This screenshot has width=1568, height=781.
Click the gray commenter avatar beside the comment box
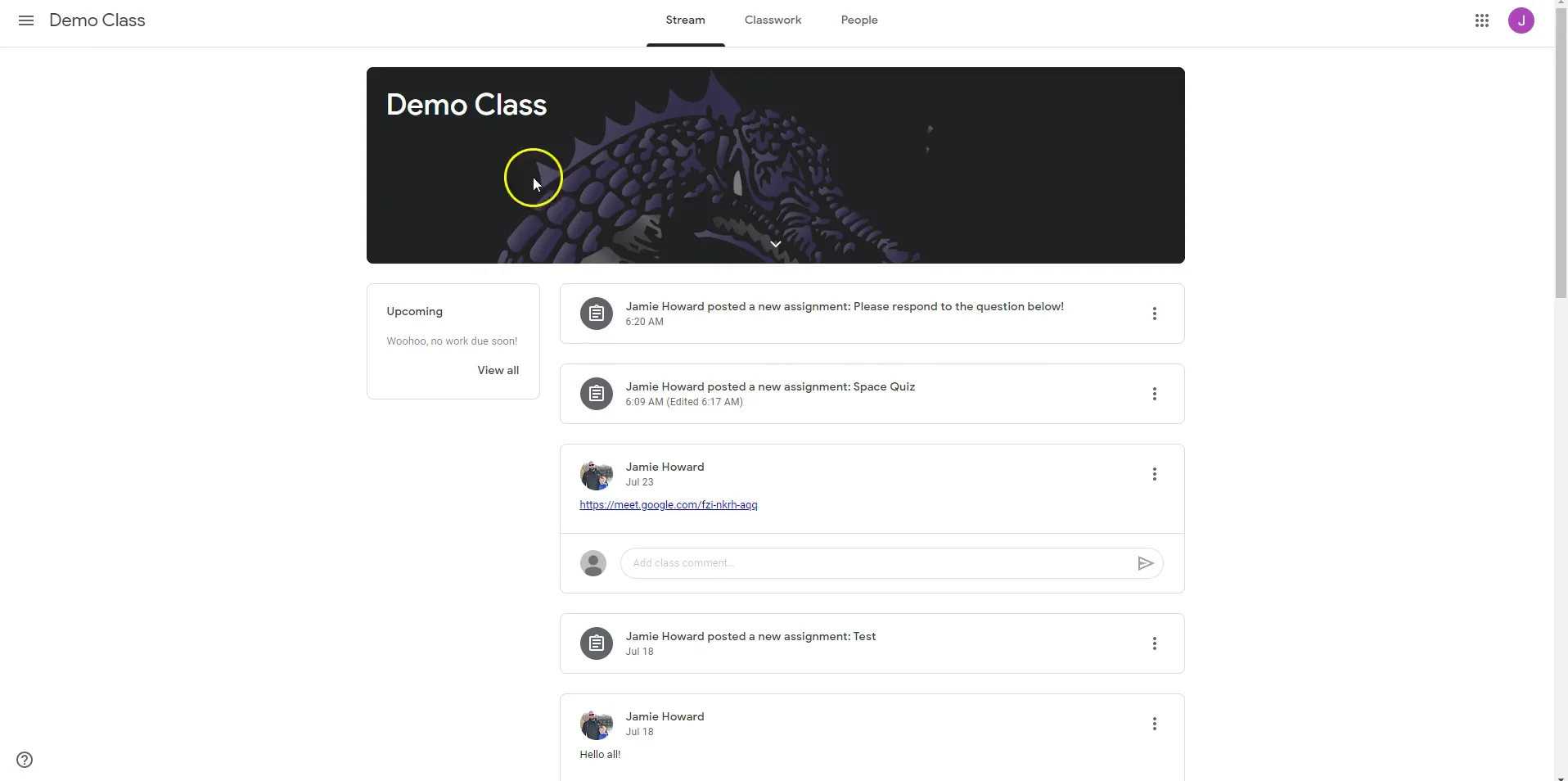click(x=593, y=563)
